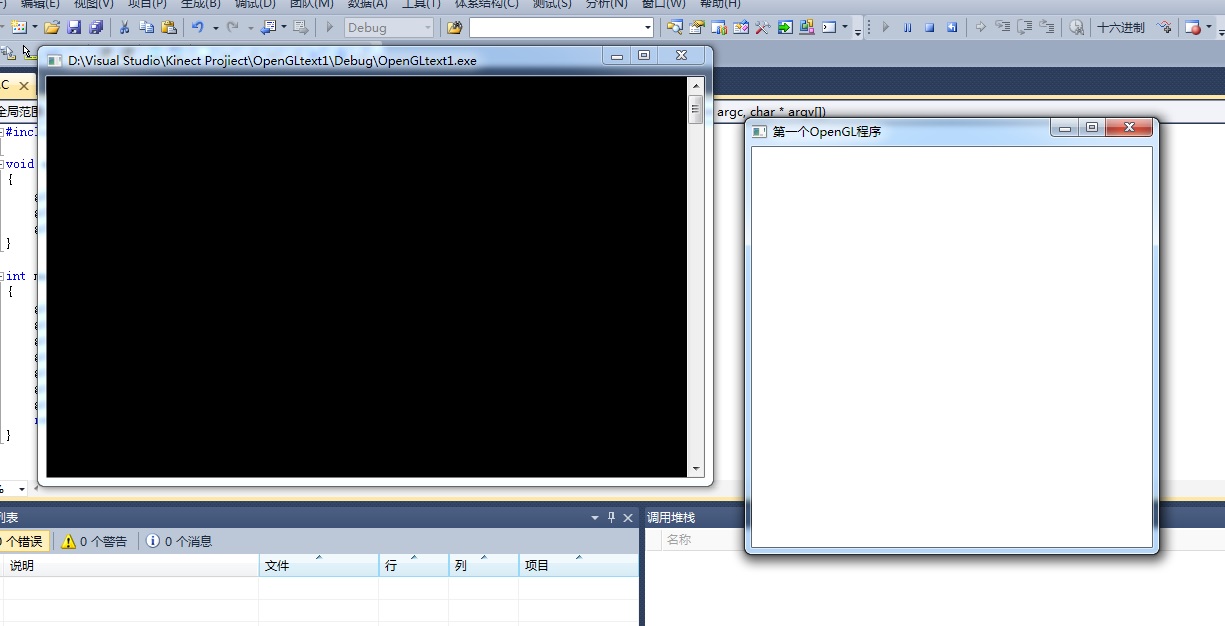Click the Toolbox wrench and hammer icon
The image size is (1225, 626).
(763, 27)
